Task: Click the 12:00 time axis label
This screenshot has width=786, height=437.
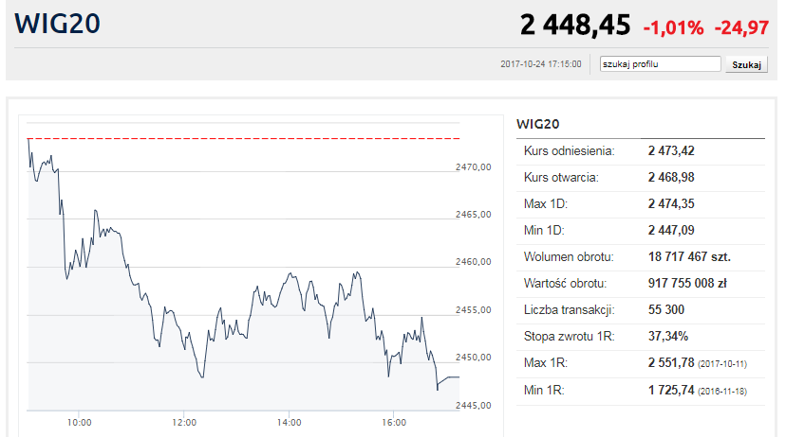Action: 185,422
